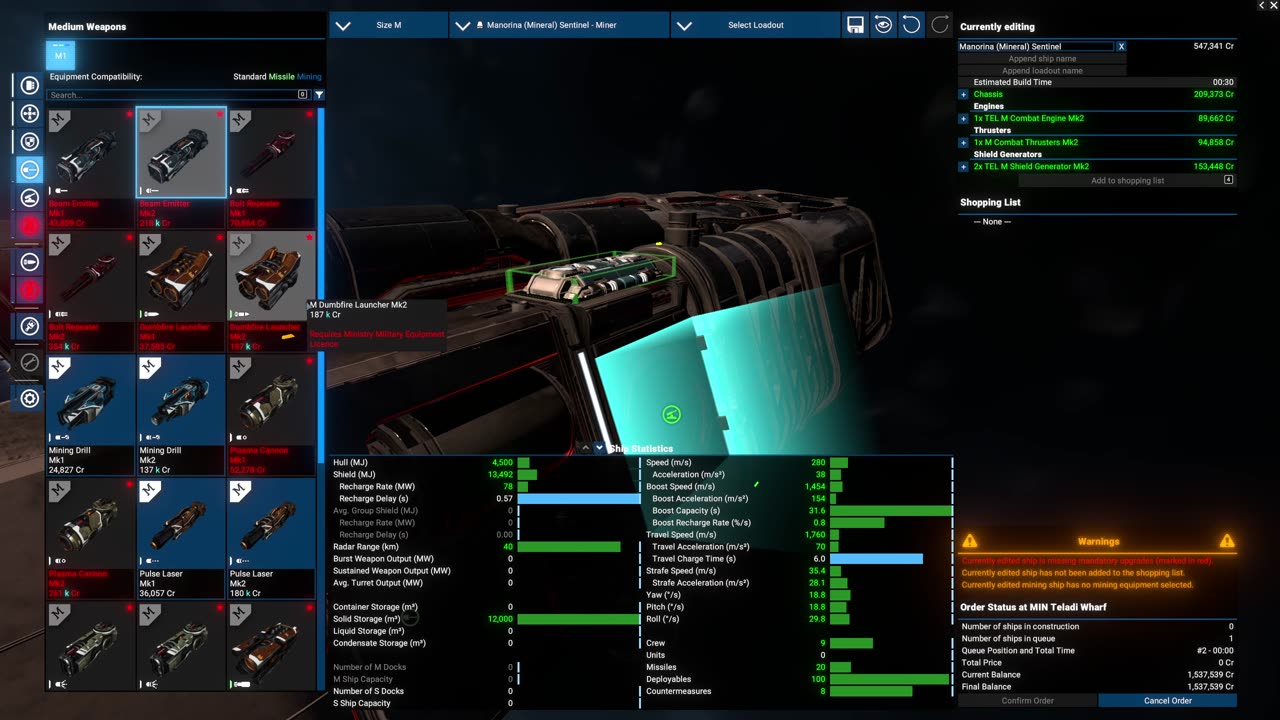Open the Engines category in the left sidebar
The width and height of the screenshot is (1280, 720).
pyautogui.click(x=30, y=86)
